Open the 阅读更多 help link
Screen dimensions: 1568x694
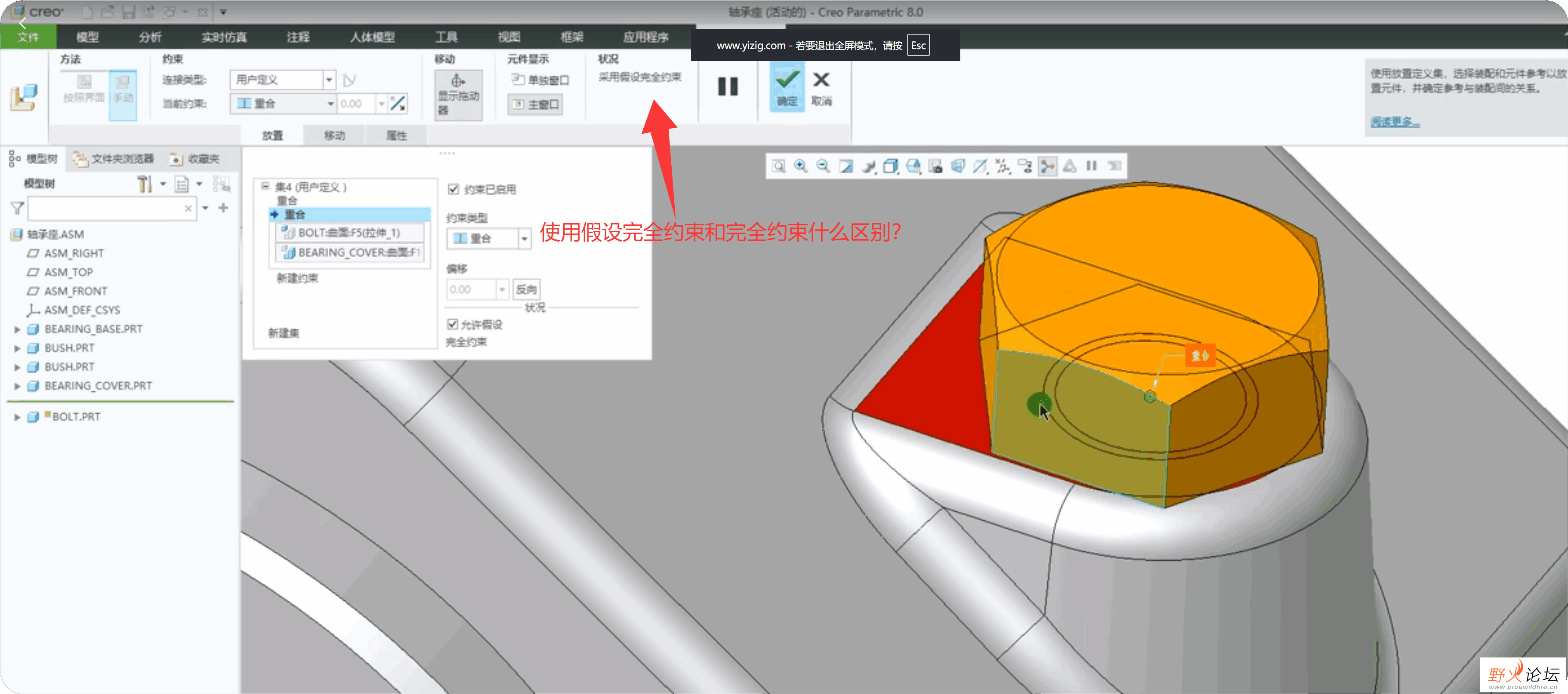tap(1395, 122)
